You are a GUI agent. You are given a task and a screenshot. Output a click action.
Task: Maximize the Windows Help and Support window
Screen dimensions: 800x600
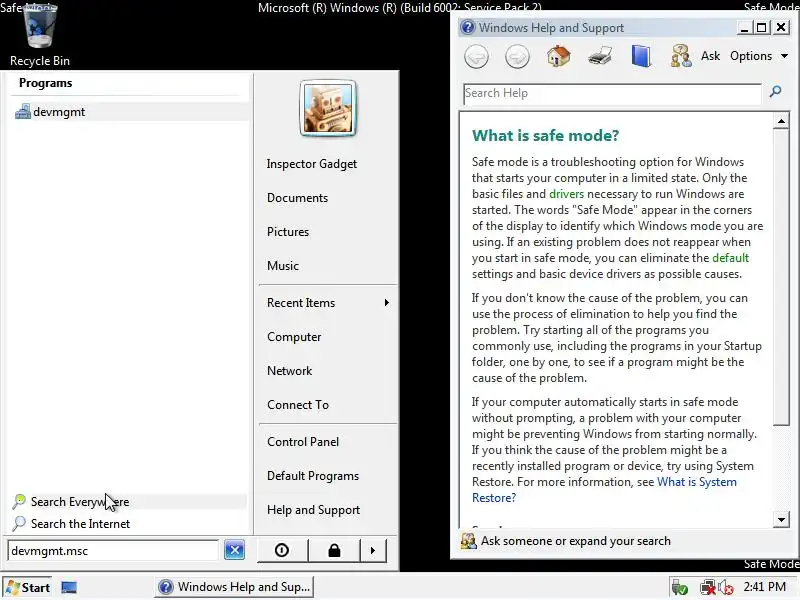tap(762, 28)
